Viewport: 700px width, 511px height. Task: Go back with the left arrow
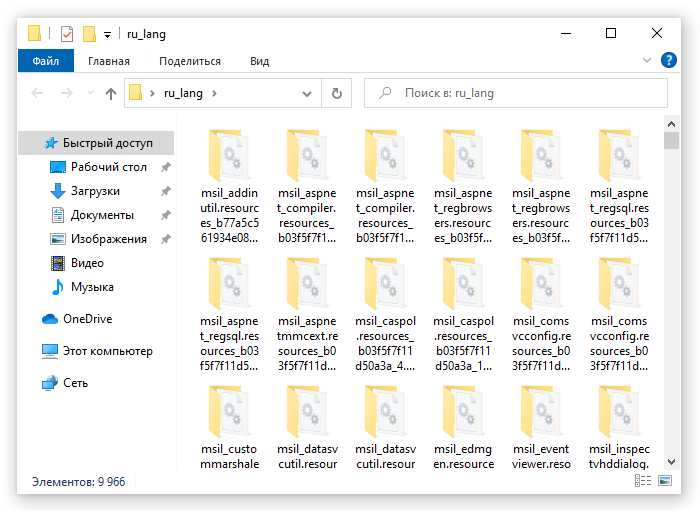(37, 93)
